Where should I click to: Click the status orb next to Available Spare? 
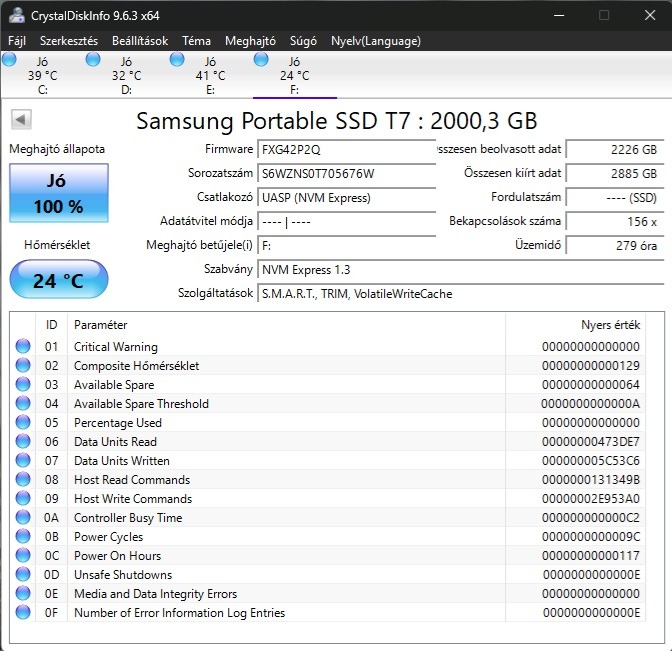coord(23,385)
